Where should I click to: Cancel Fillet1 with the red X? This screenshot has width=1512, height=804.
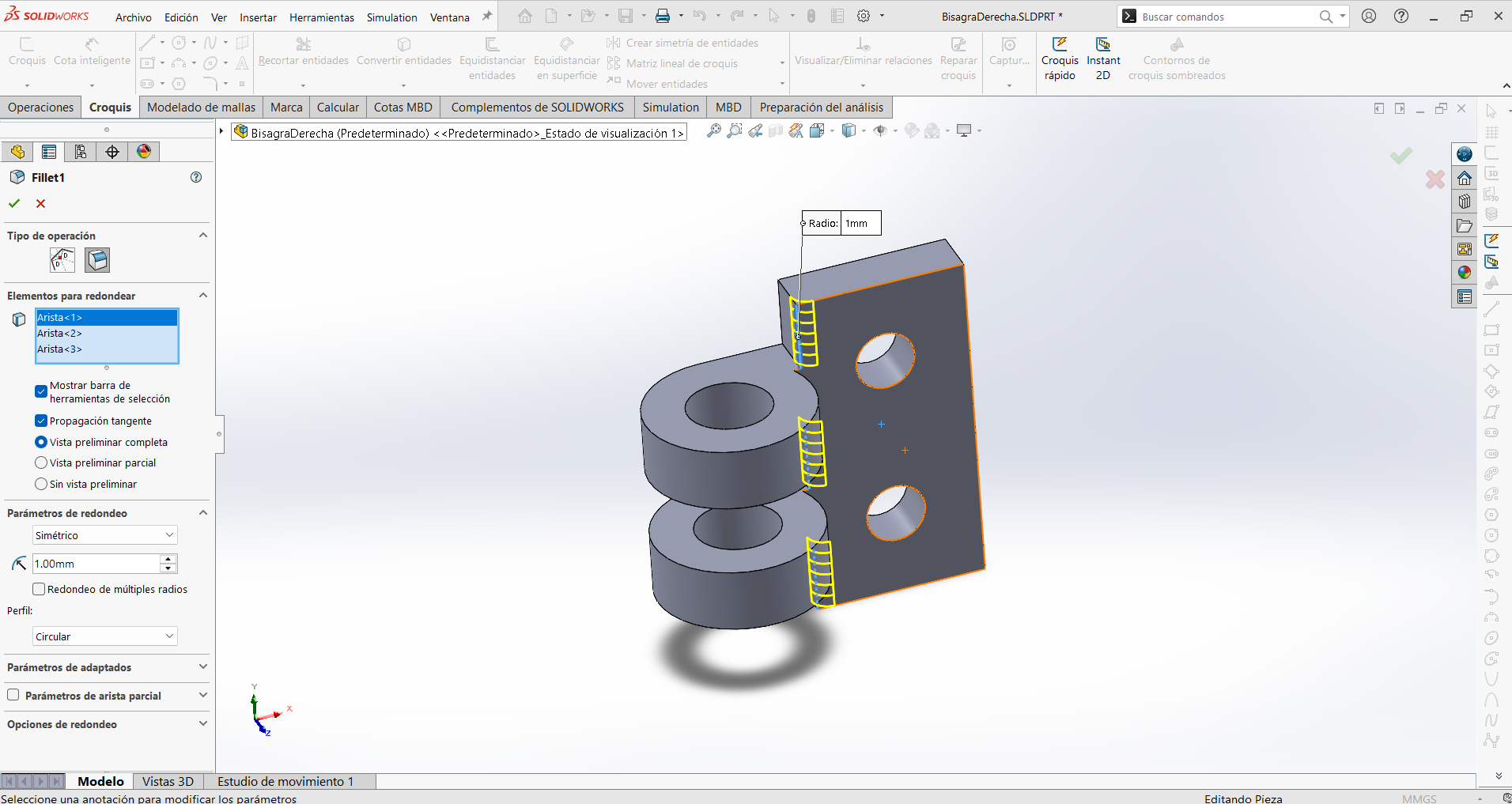pyautogui.click(x=40, y=203)
